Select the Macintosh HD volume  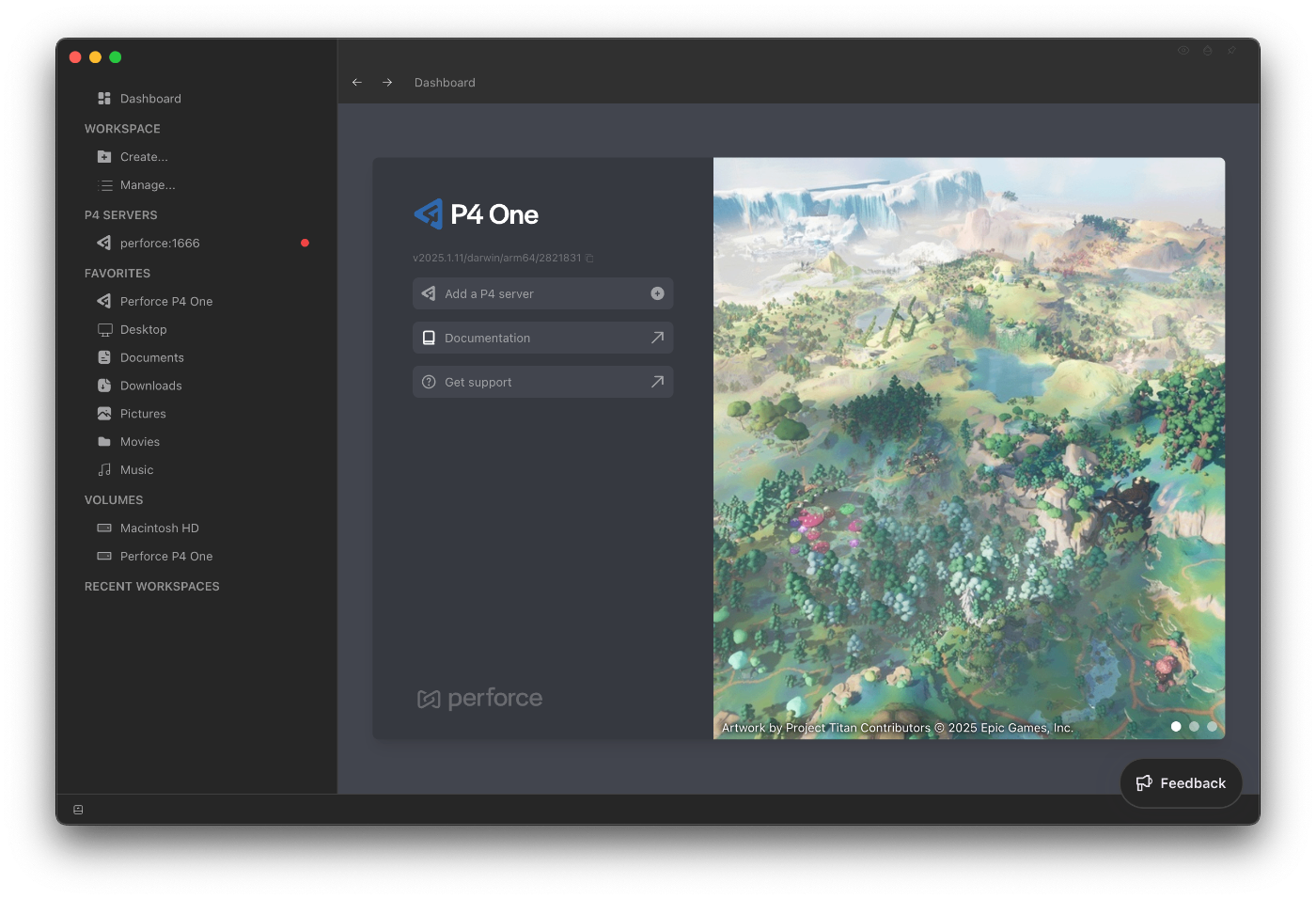click(x=149, y=528)
